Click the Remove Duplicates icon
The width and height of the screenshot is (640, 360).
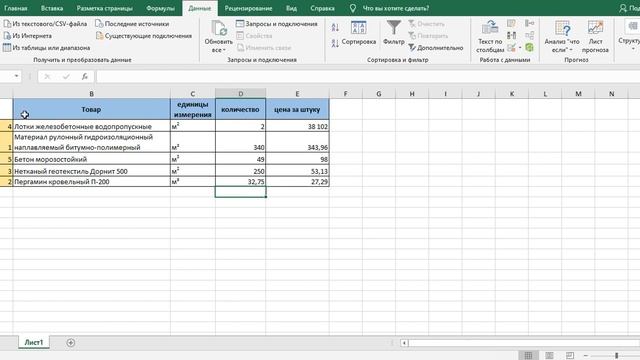click(511, 36)
